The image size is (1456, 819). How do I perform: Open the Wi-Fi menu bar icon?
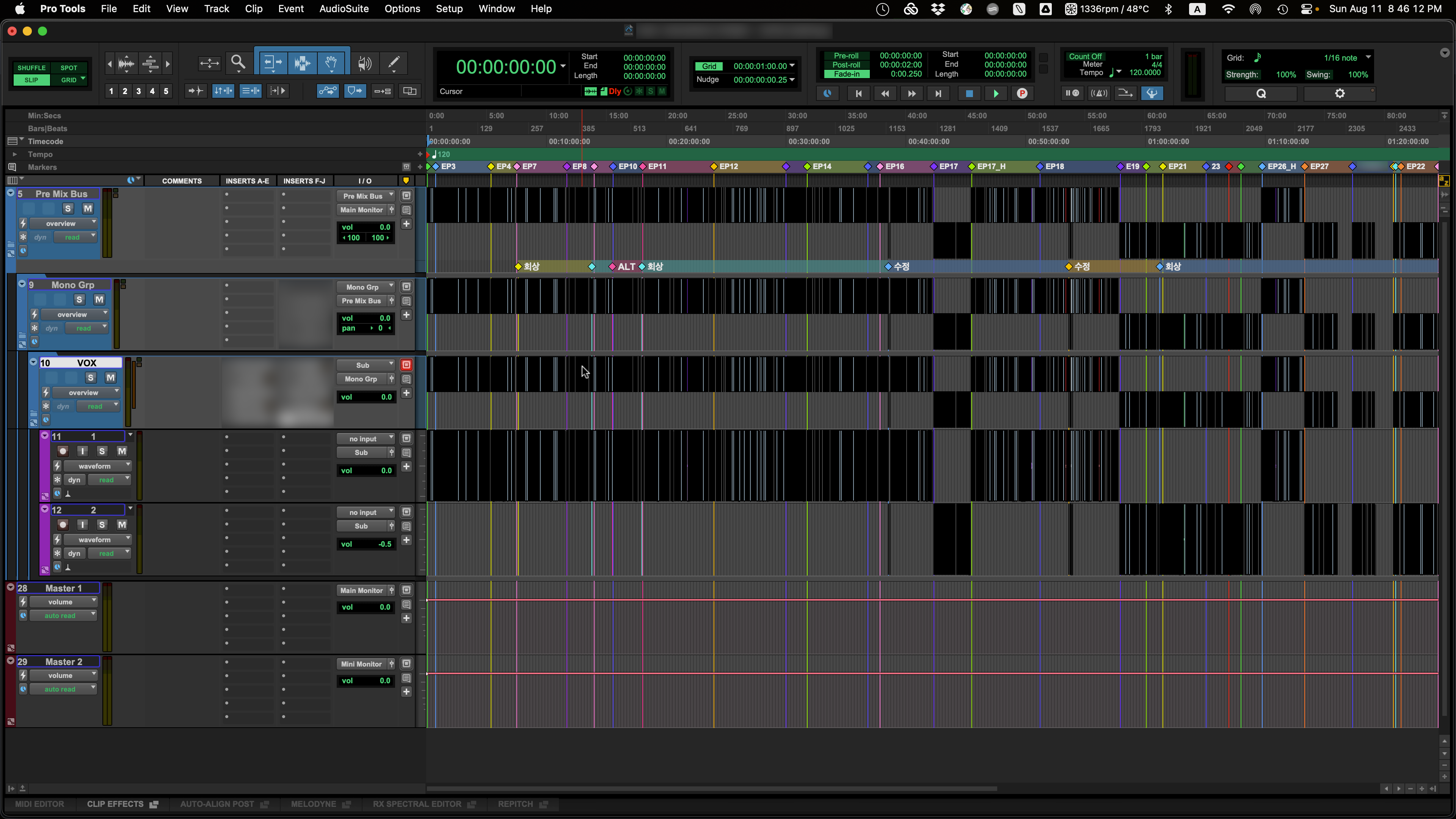[x=1228, y=9]
